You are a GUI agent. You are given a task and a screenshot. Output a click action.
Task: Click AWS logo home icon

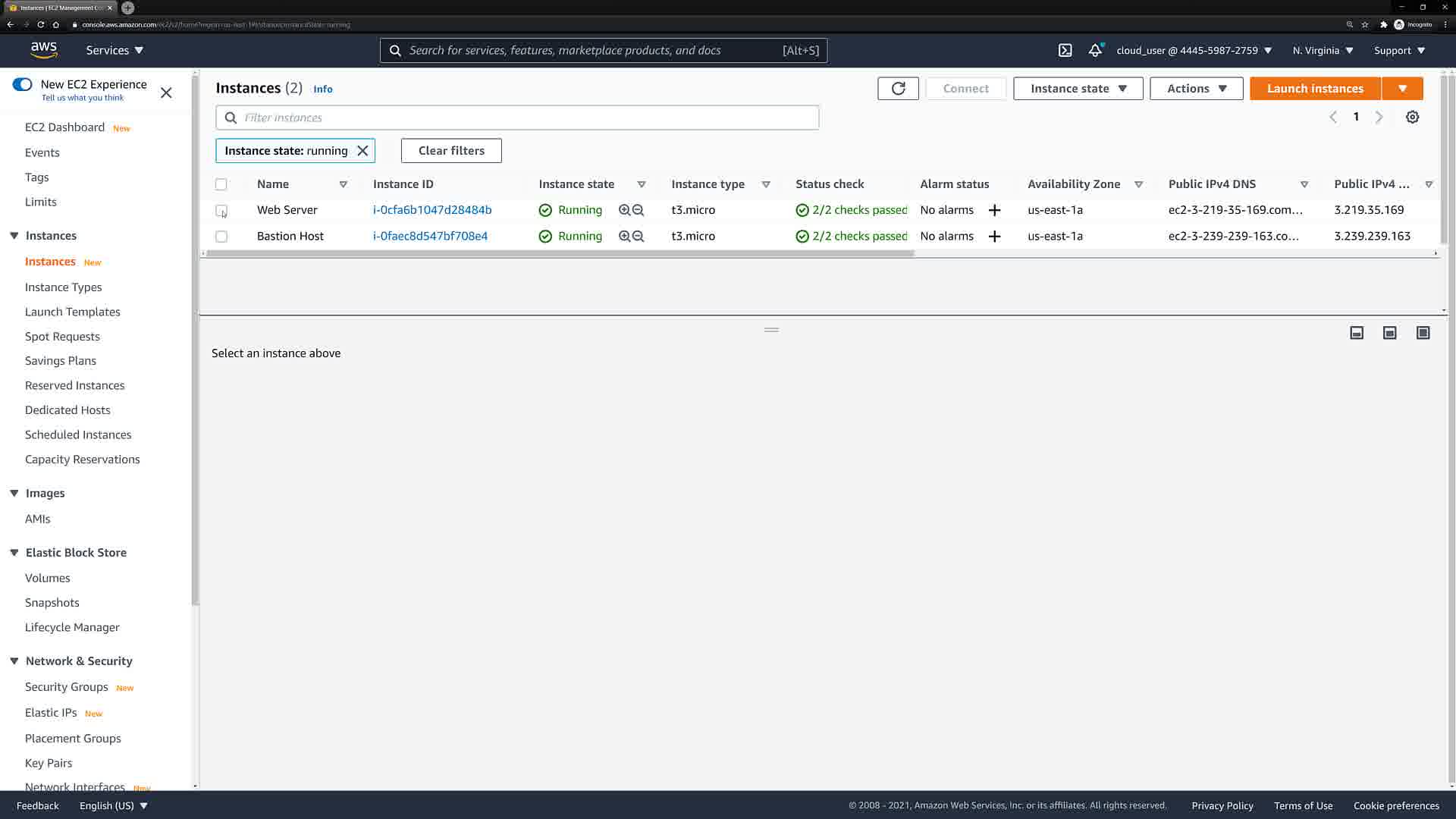pos(44,50)
